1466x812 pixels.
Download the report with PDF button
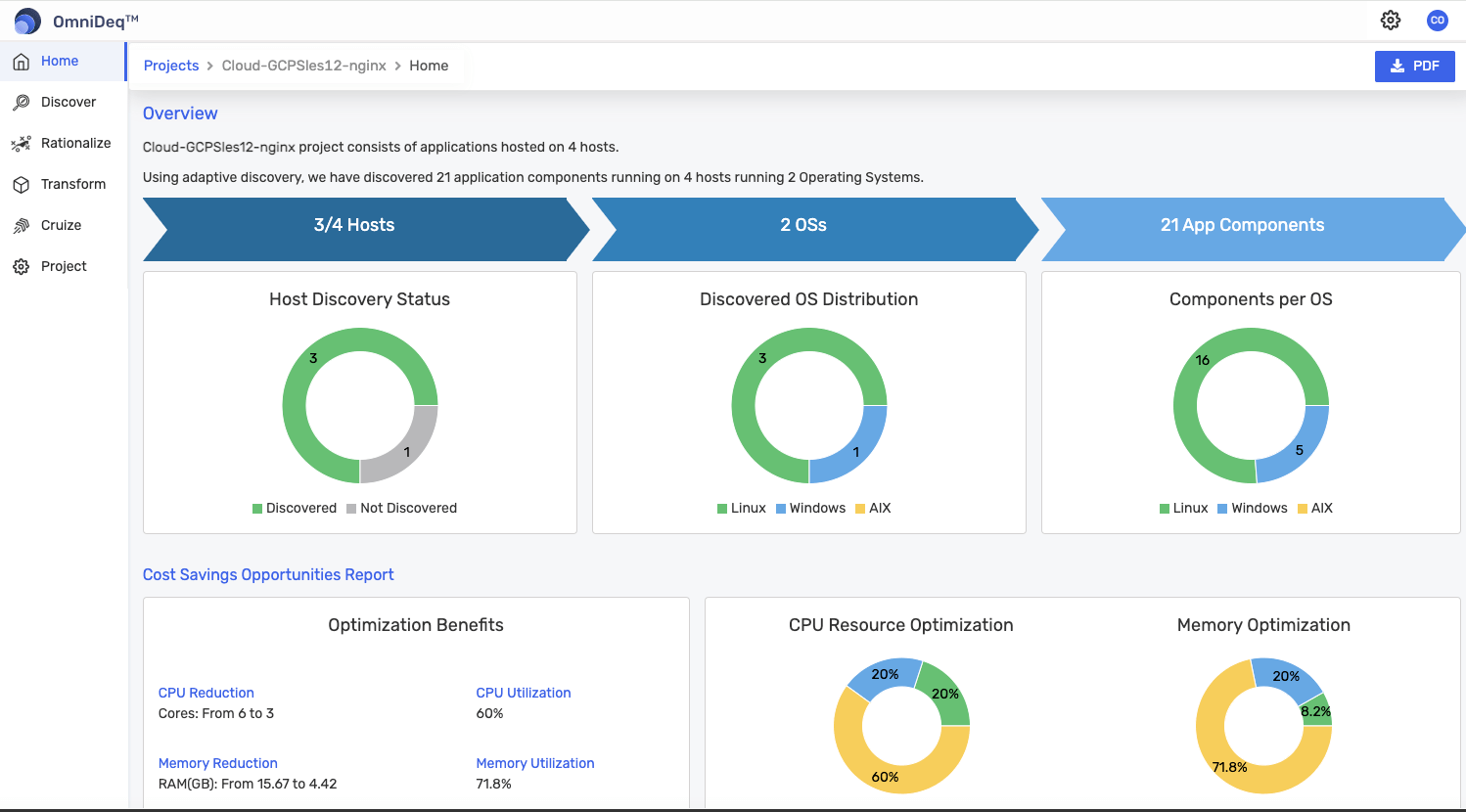point(1414,66)
